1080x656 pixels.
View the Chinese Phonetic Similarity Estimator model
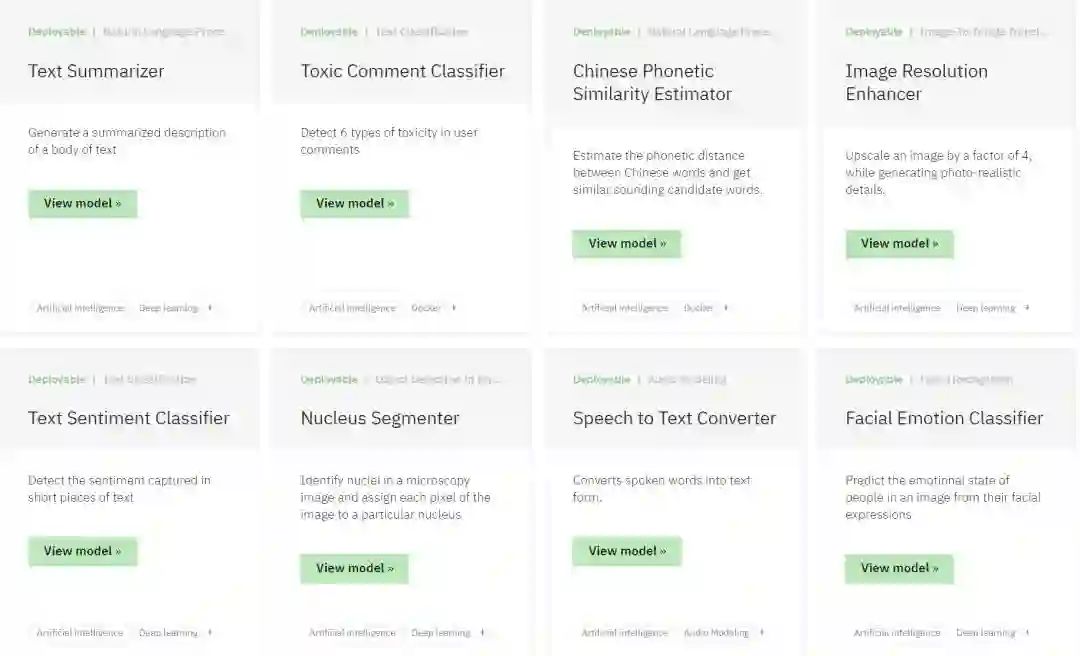pos(627,243)
